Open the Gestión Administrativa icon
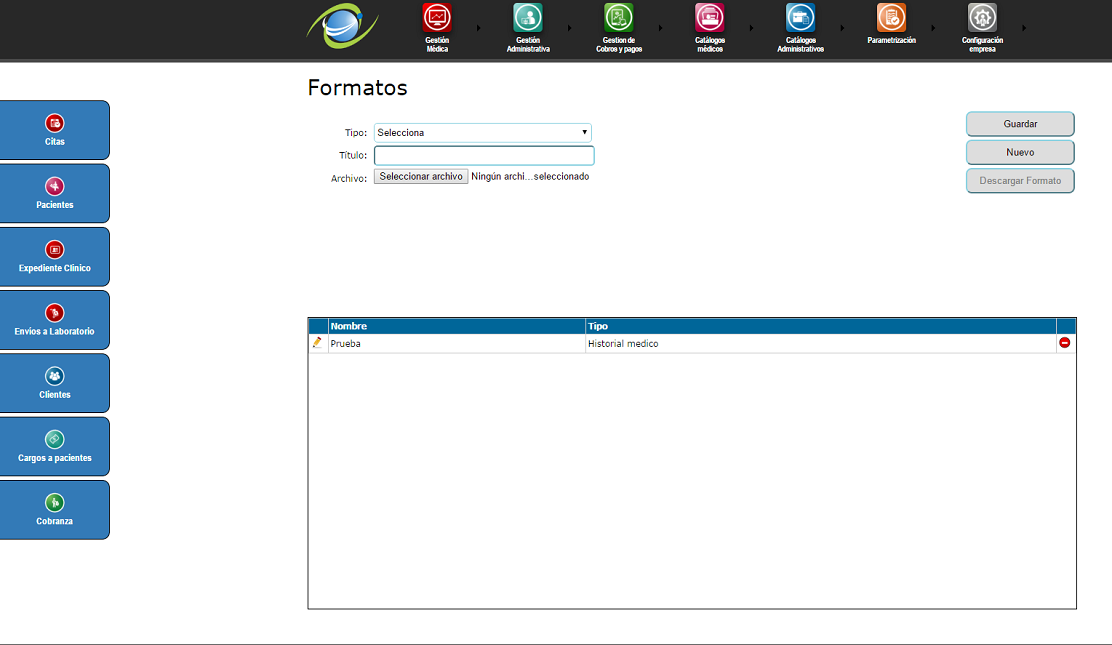This screenshot has width=1112, height=645. 528,18
